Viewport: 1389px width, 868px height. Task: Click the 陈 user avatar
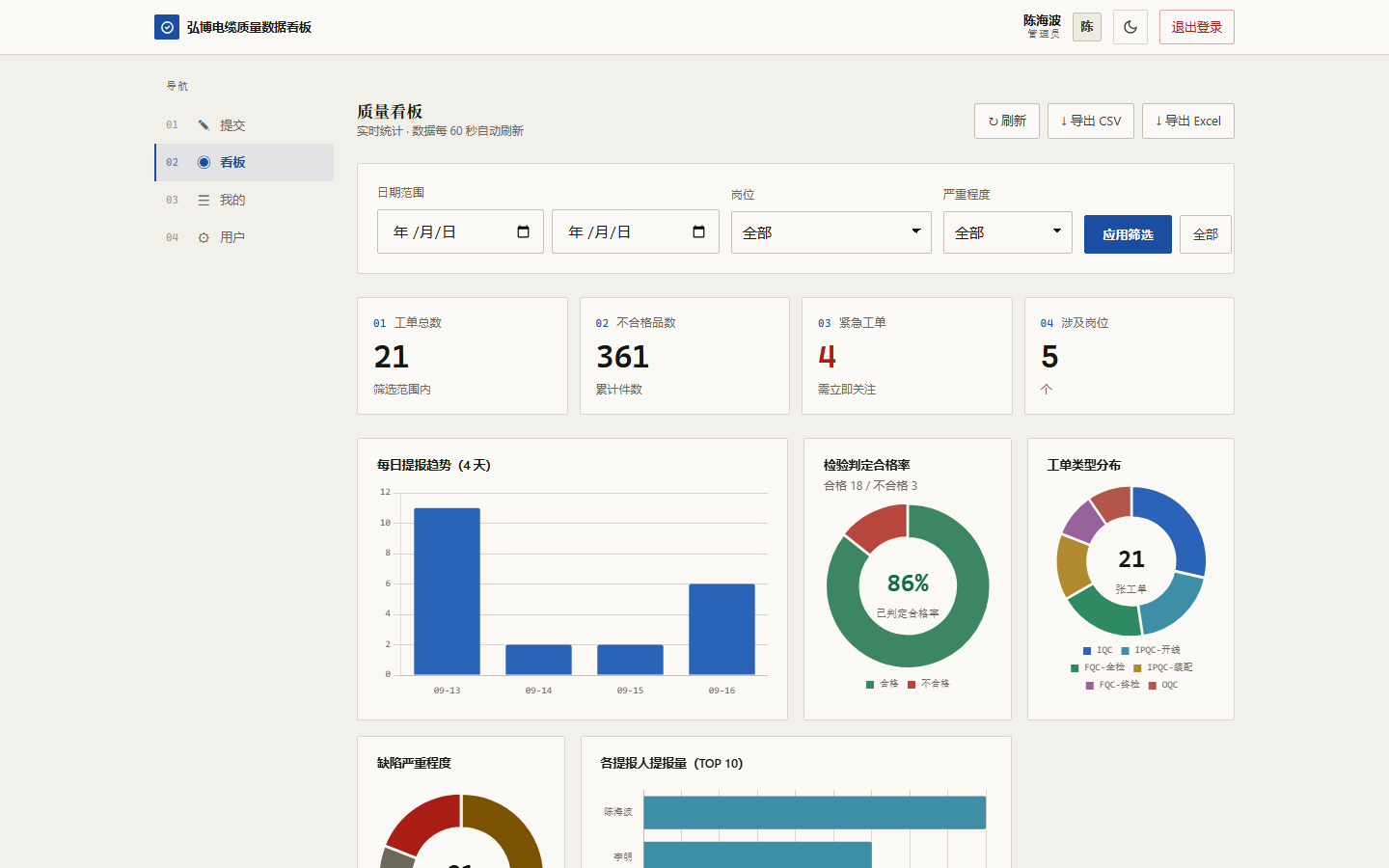point(1087,27)
